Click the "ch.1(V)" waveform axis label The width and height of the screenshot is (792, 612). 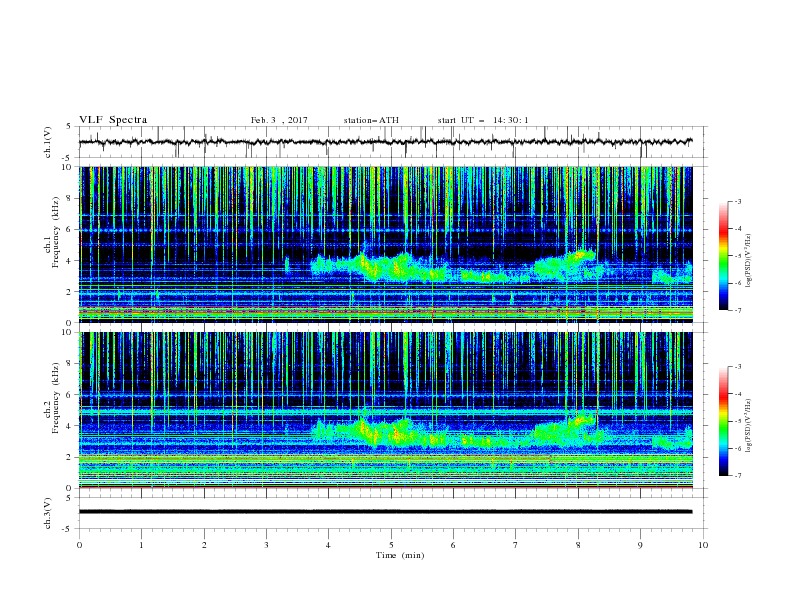click(47, 142)
